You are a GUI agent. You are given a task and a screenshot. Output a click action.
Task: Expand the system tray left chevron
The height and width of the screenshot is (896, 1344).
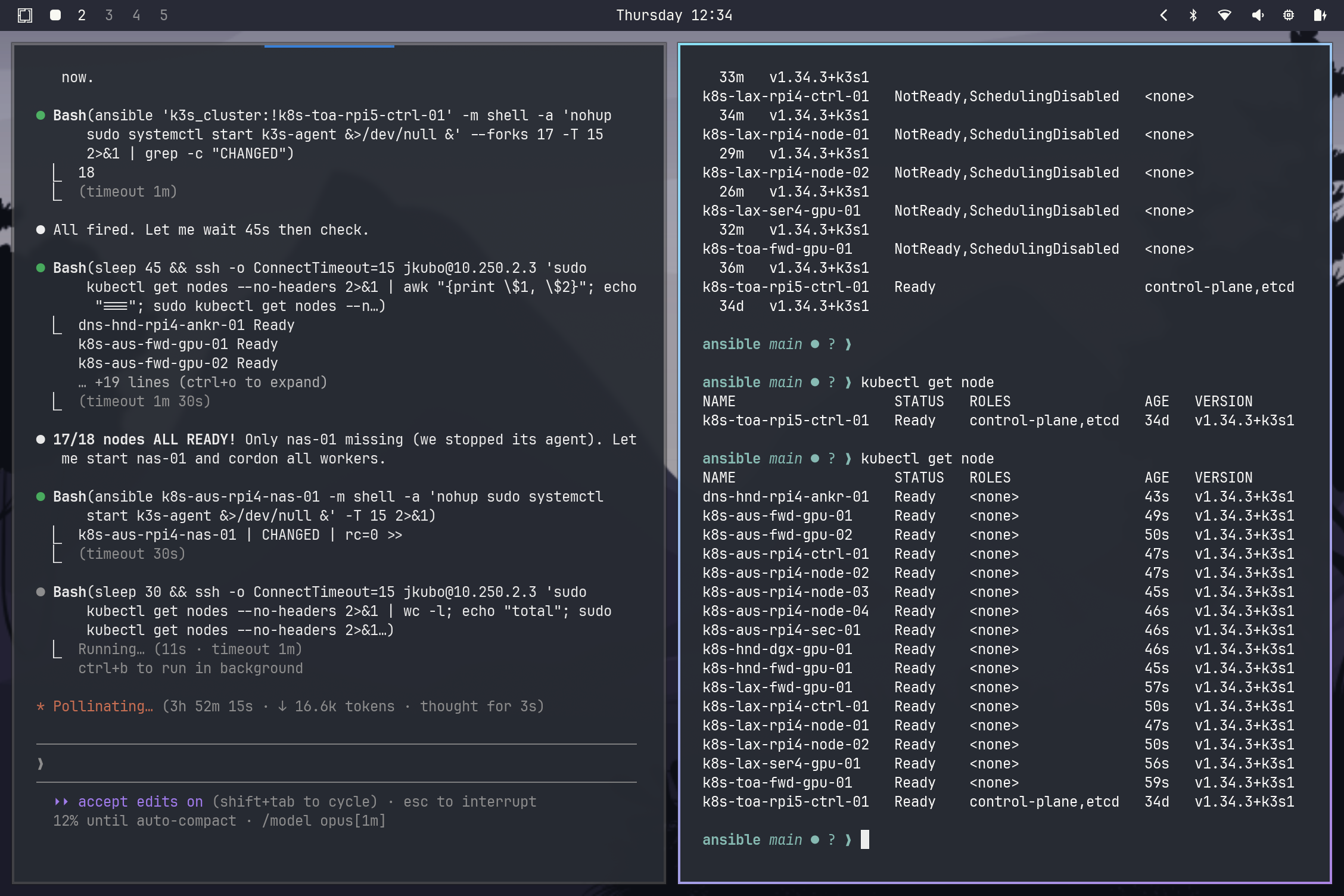tap(1163, 15)
